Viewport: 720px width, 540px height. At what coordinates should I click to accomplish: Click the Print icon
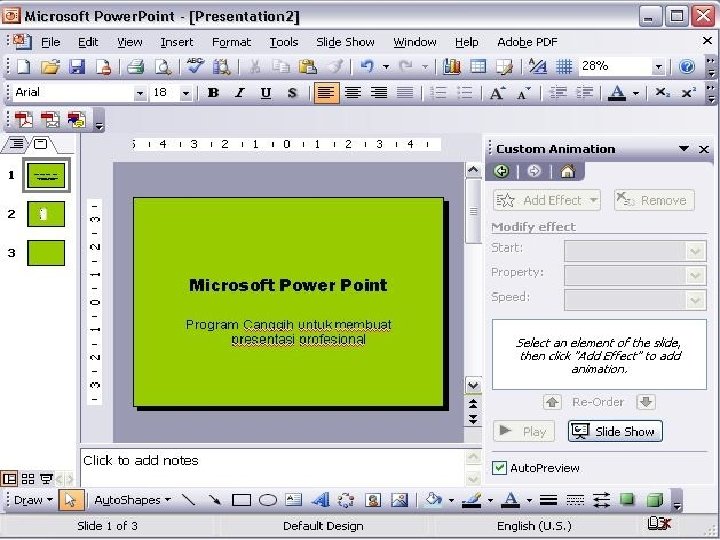pos(136,67)
